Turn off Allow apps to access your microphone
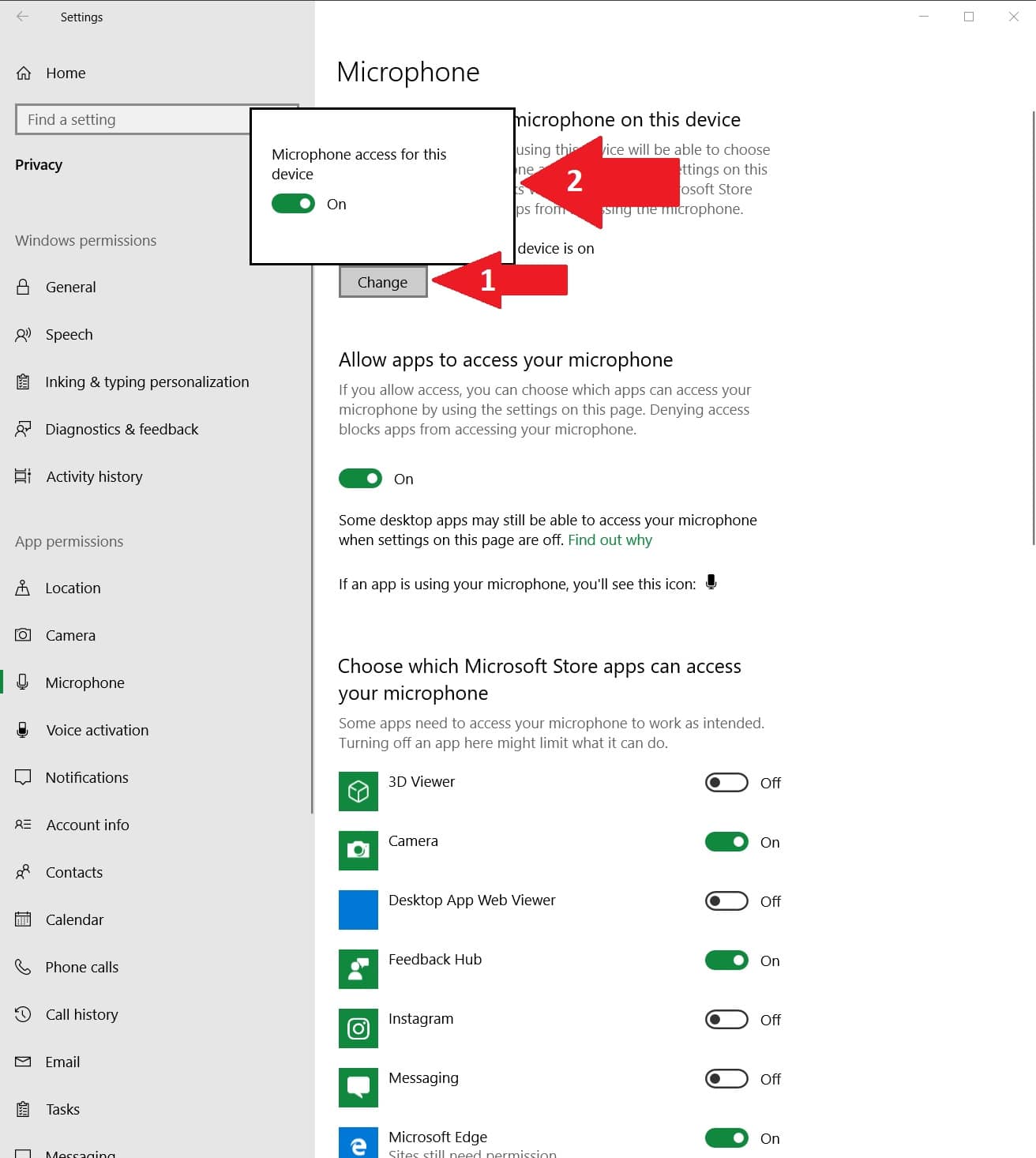 click(x=360, y=478)
